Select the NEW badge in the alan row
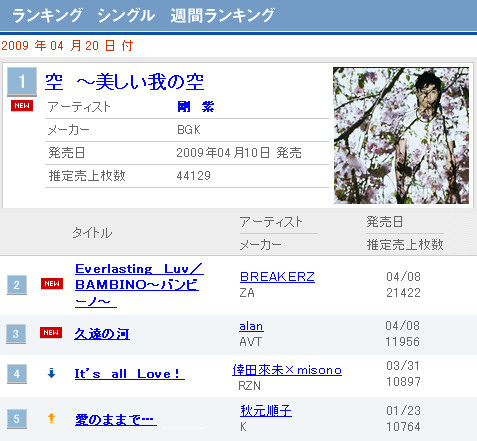 [x=51, y=333]
